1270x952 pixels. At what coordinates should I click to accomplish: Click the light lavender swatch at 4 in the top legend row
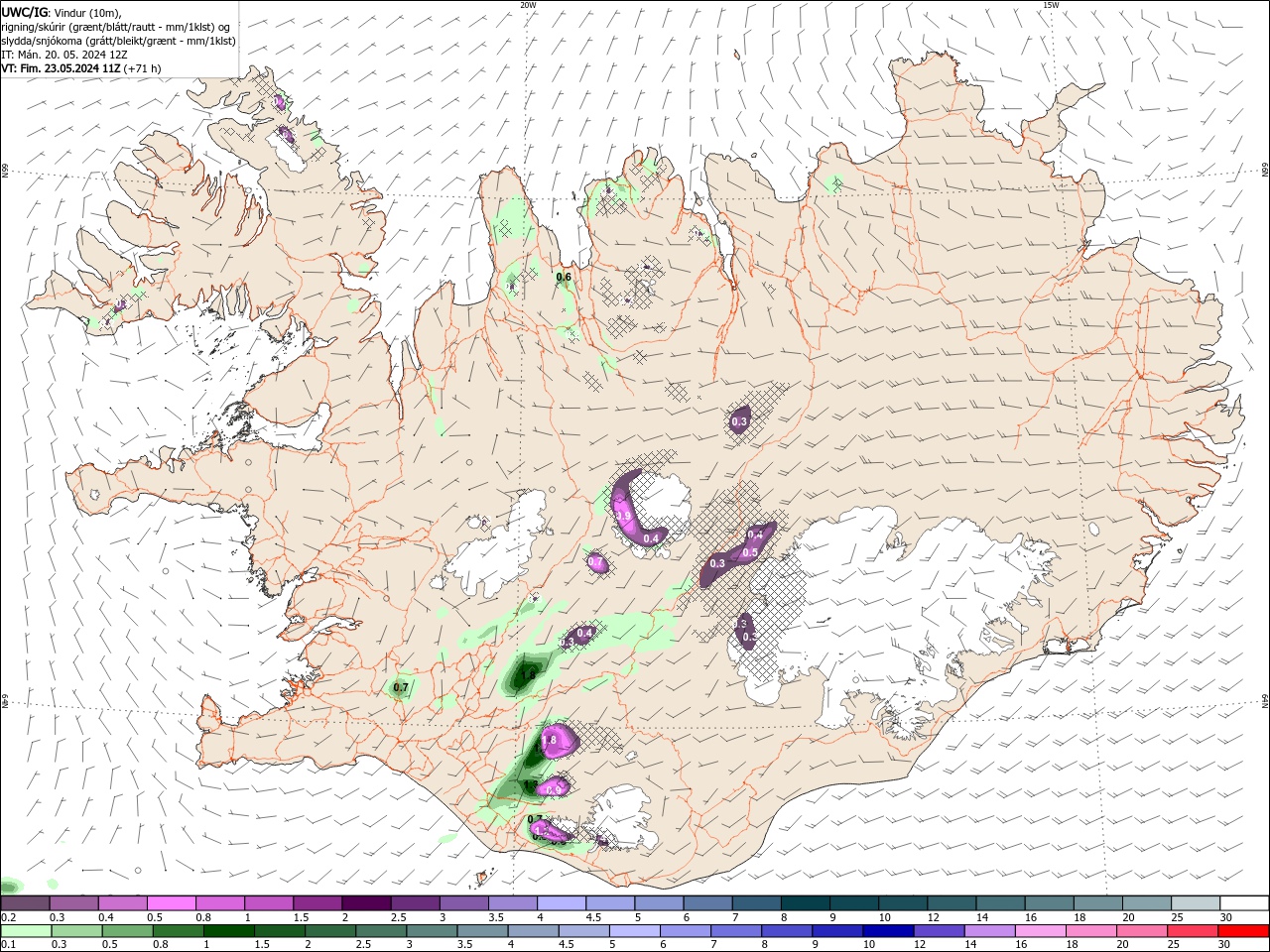[561, 903]
